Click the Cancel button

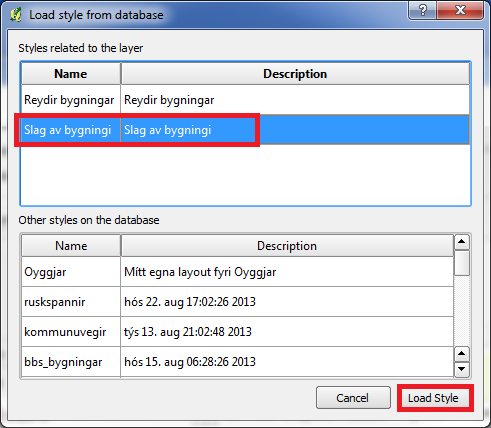[353, 398]
